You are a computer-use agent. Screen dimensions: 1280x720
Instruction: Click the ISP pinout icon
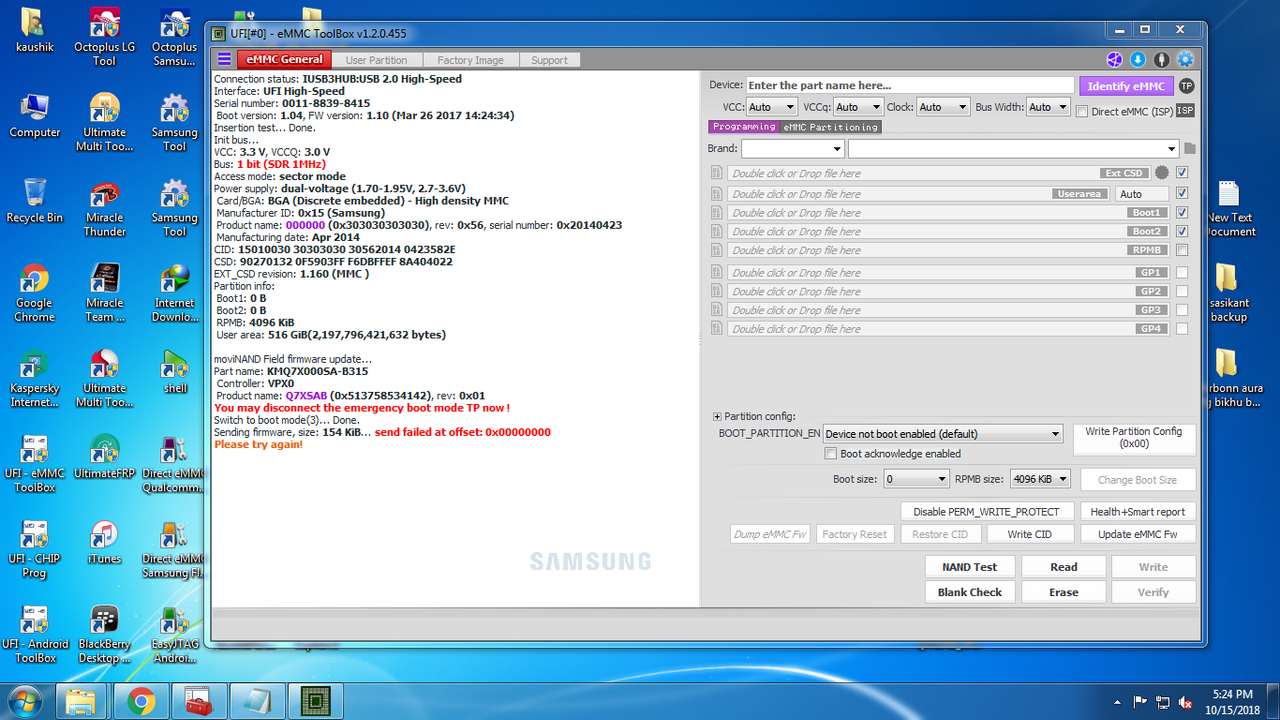pyautogui.click(x=1185, y=111)
